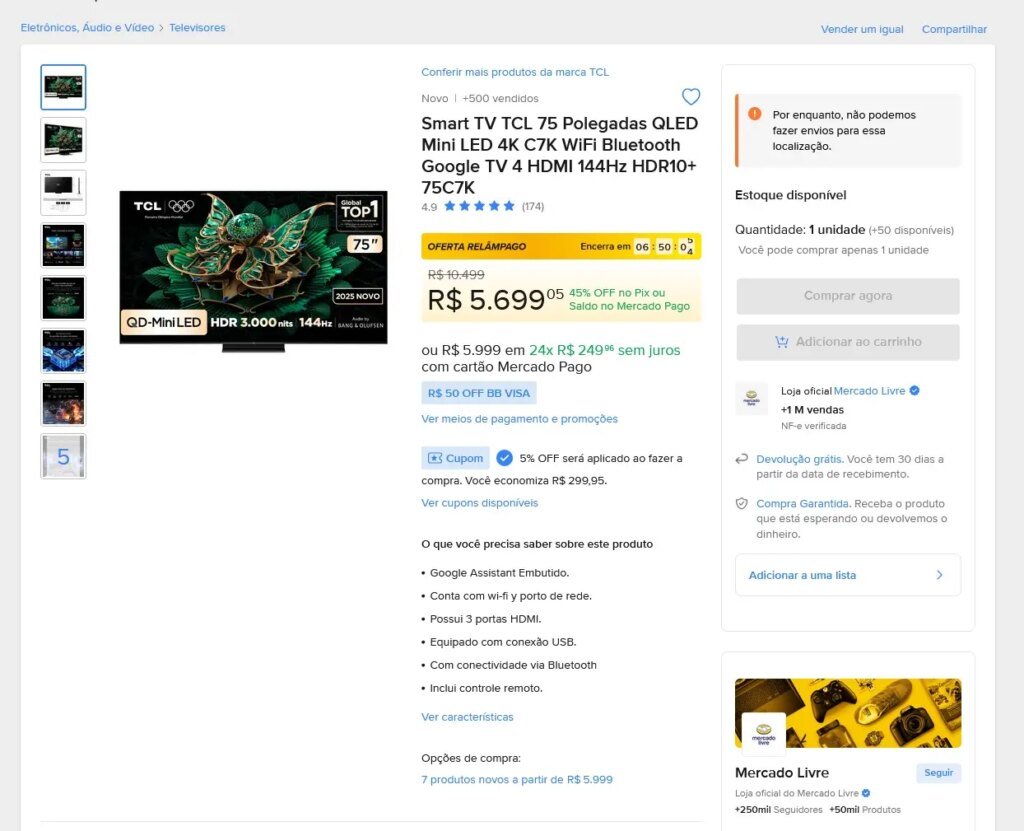
Task: Open the thumbnail showing 5 more images
Action: click(x=63, y=456)
